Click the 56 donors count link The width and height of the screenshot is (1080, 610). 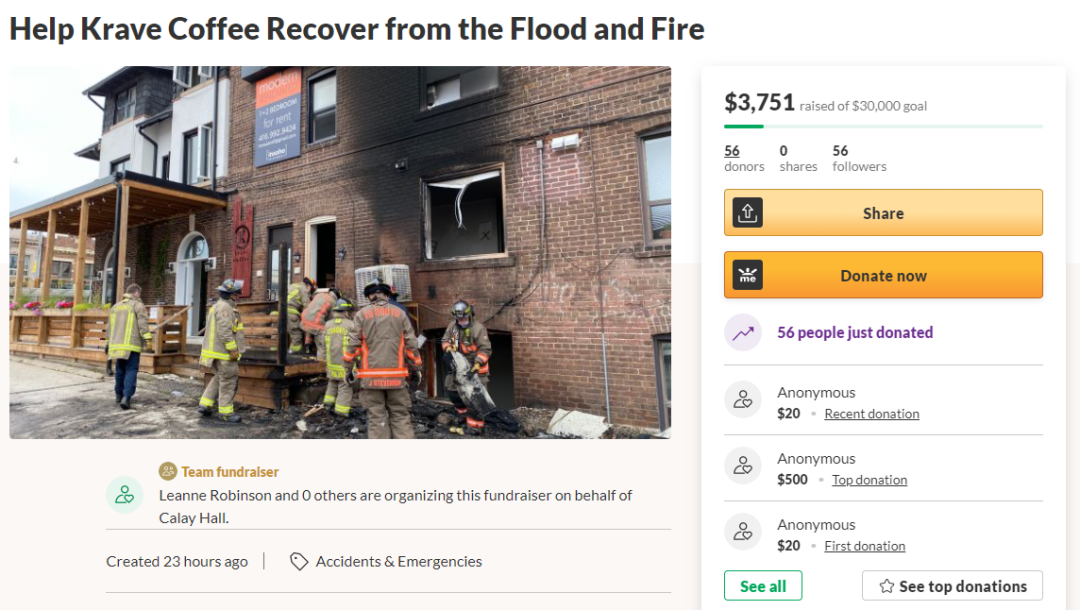pyautogui.click(x=732, y=151)
